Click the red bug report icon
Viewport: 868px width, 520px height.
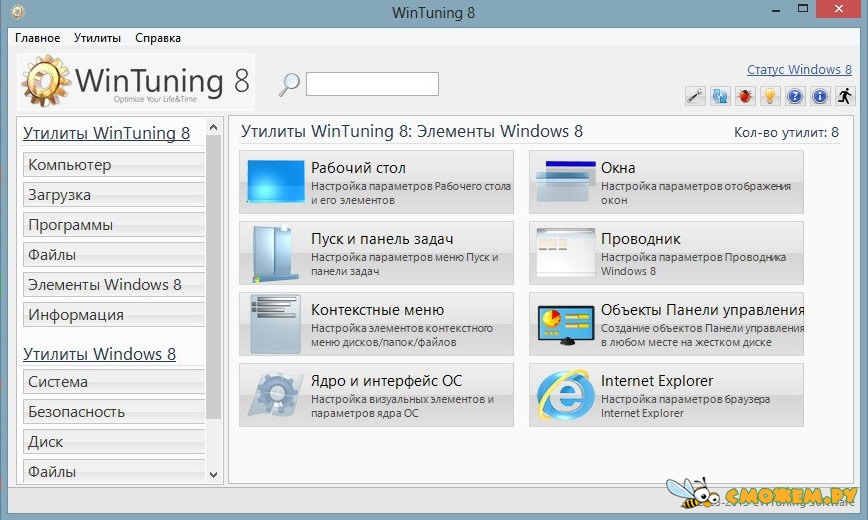pyautogui.click(x=745, y=96)
